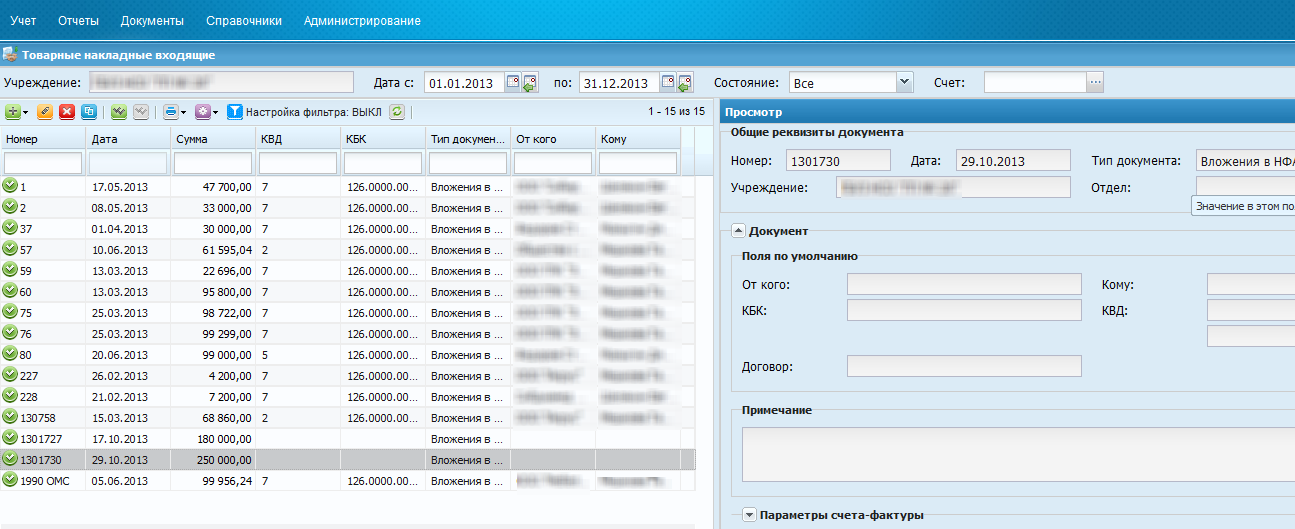This screenshot has width=1295, height=529.
Task: Click the 'Номер' field showing 1301730
Action: 838,160
